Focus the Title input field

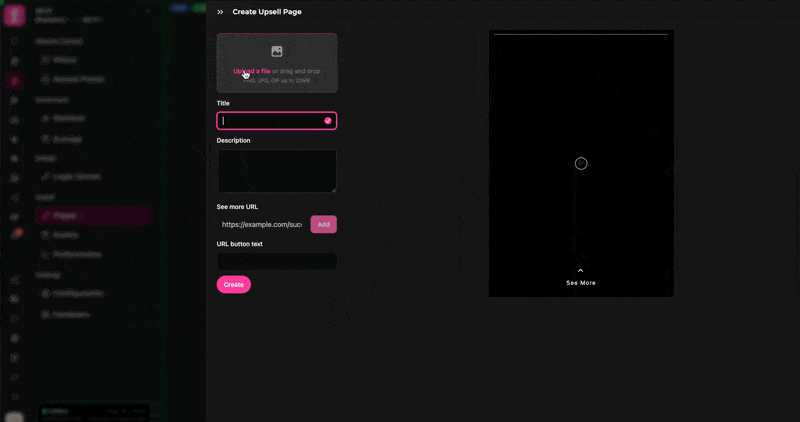tap(270, 121)
